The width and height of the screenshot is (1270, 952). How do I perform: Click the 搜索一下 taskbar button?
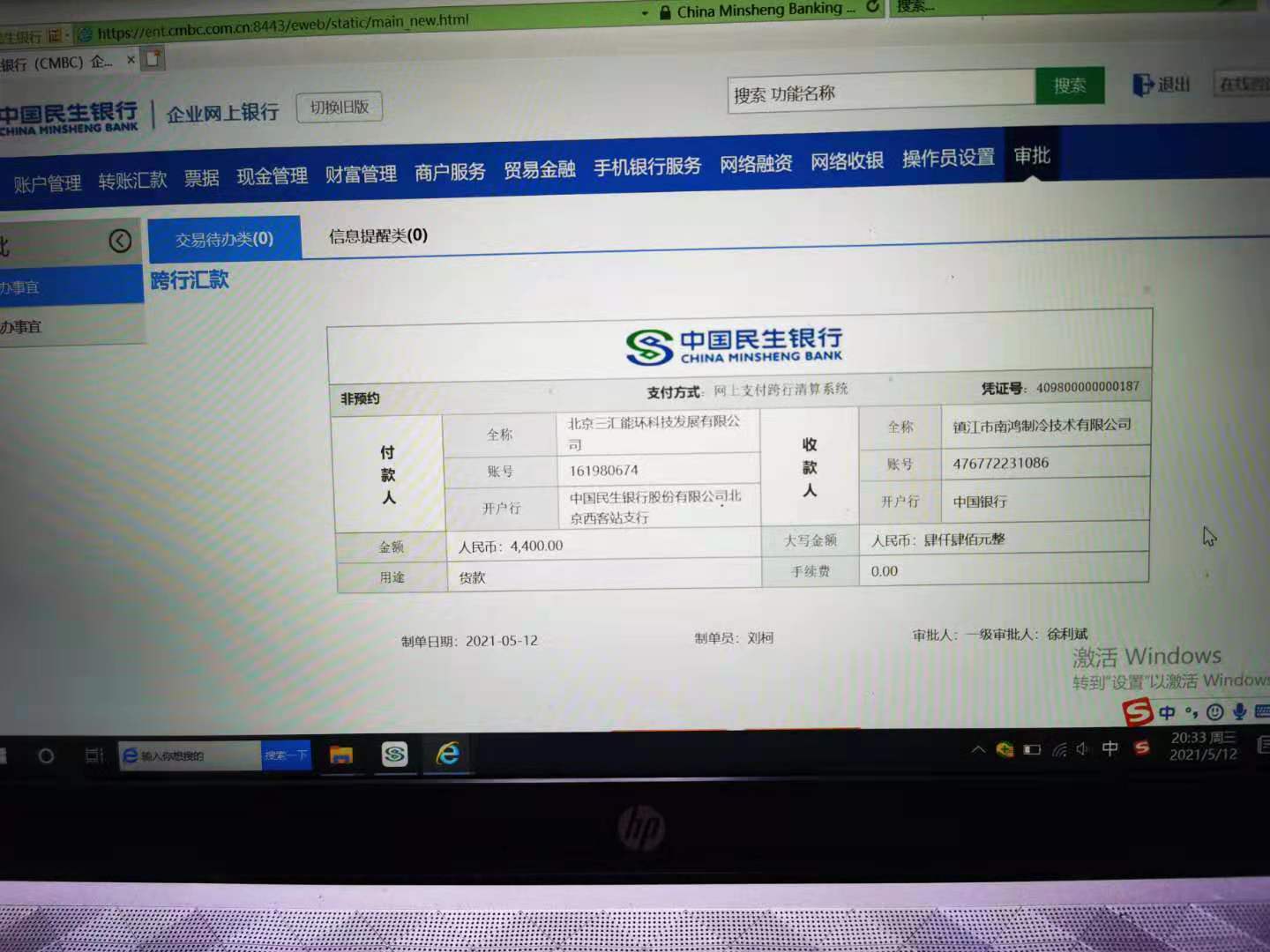point(287,755)
